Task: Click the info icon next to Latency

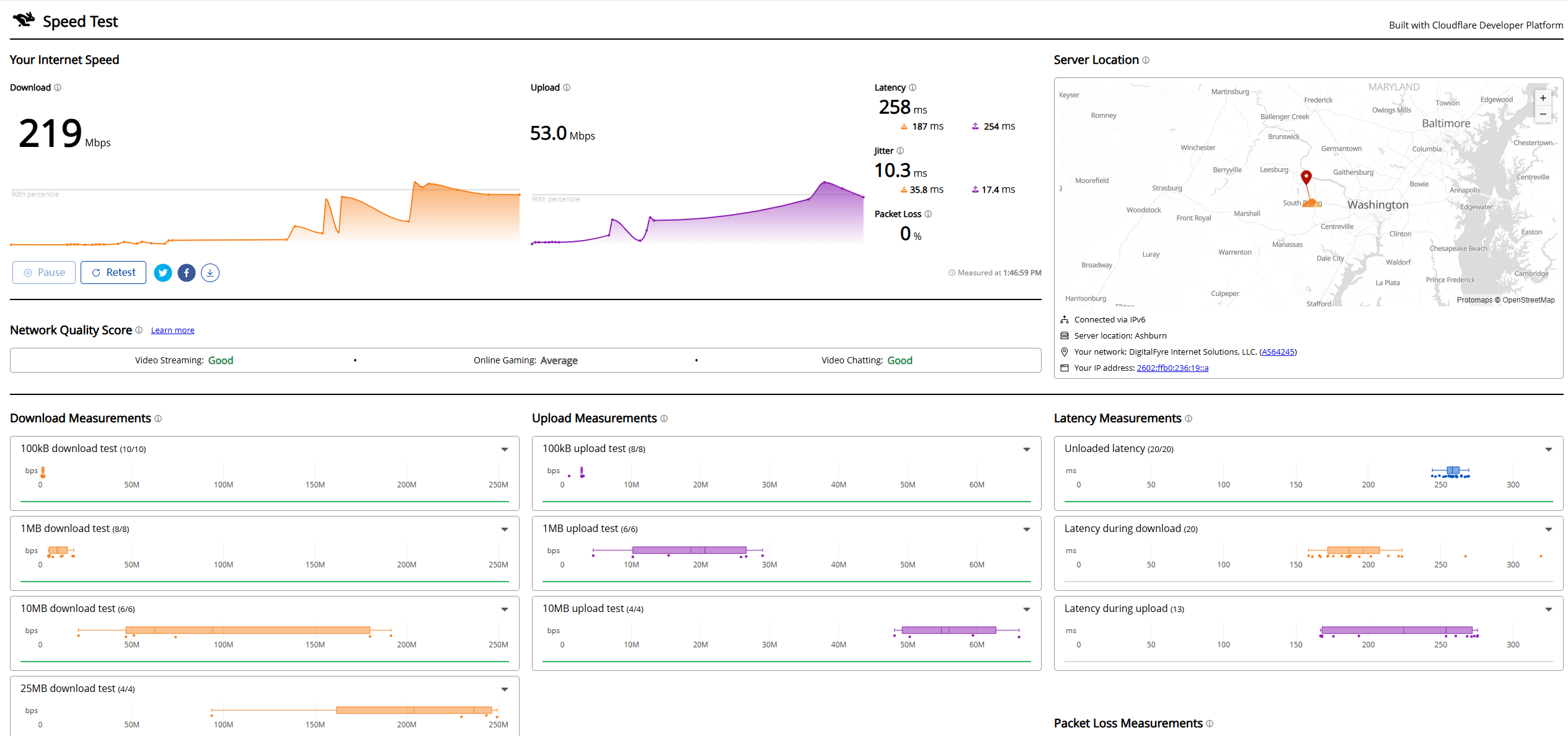Action: click(913, 87)
